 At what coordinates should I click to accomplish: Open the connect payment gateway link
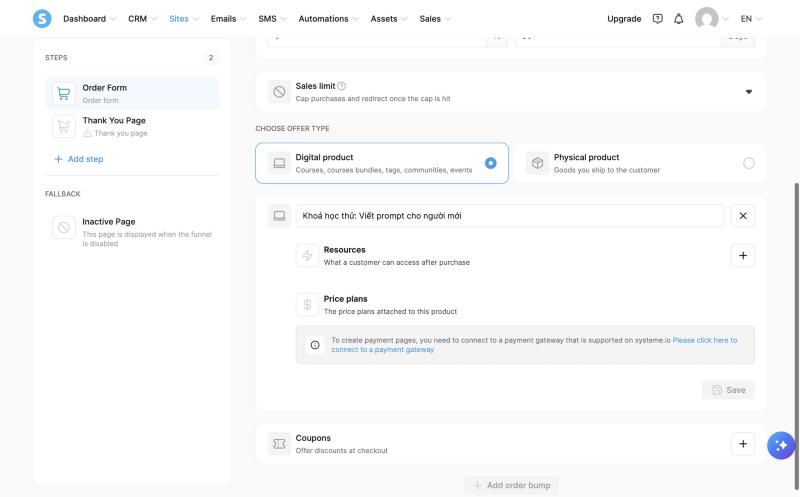[x=534, y=345]
